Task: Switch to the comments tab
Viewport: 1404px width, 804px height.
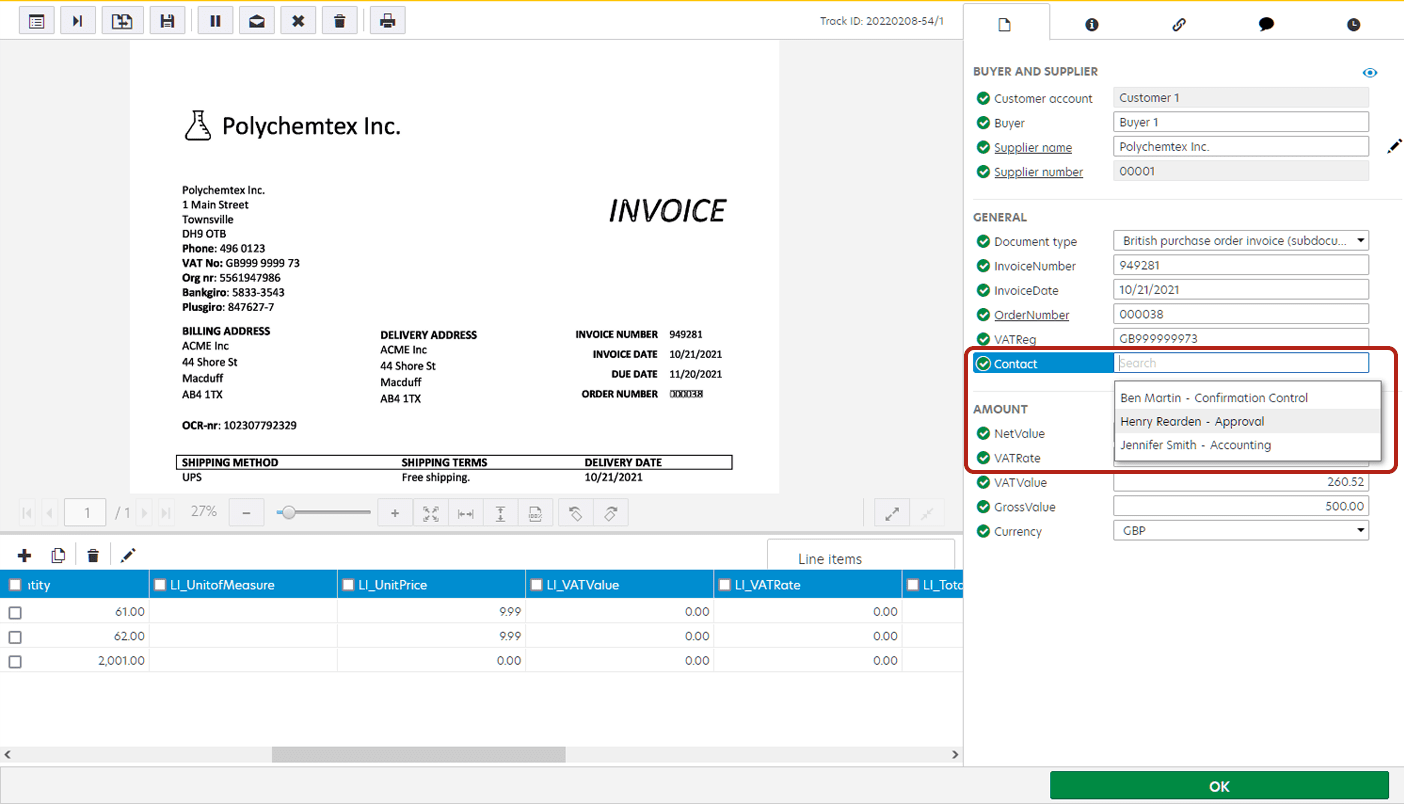Action: [1266, 24]
